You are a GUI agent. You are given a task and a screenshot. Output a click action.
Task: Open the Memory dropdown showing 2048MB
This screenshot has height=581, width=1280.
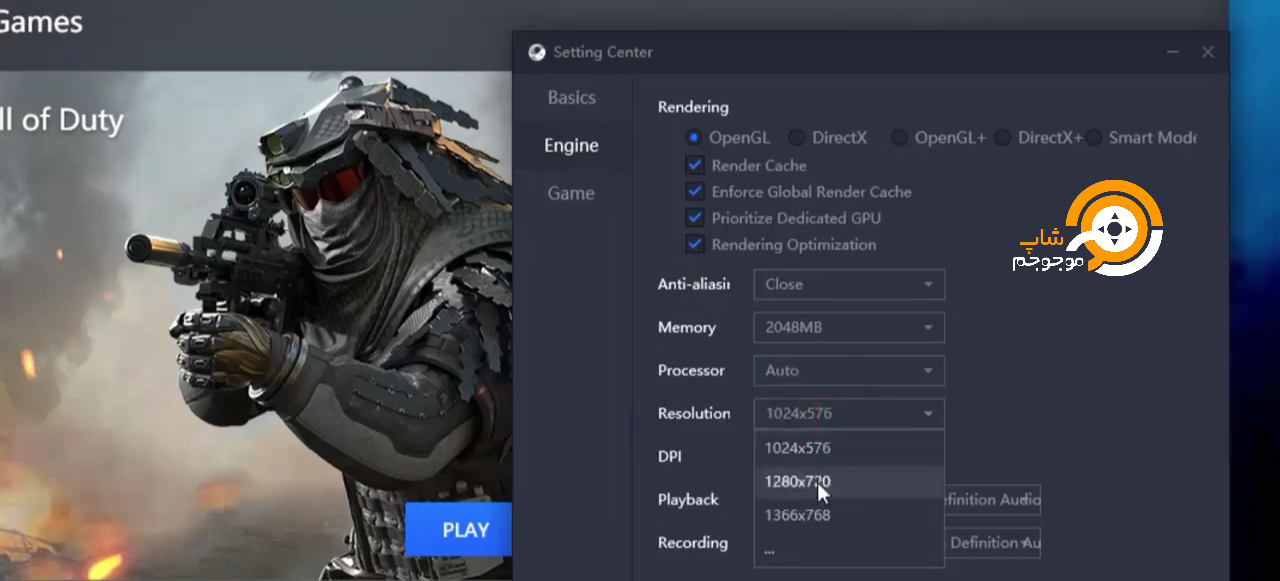(849, 327)
